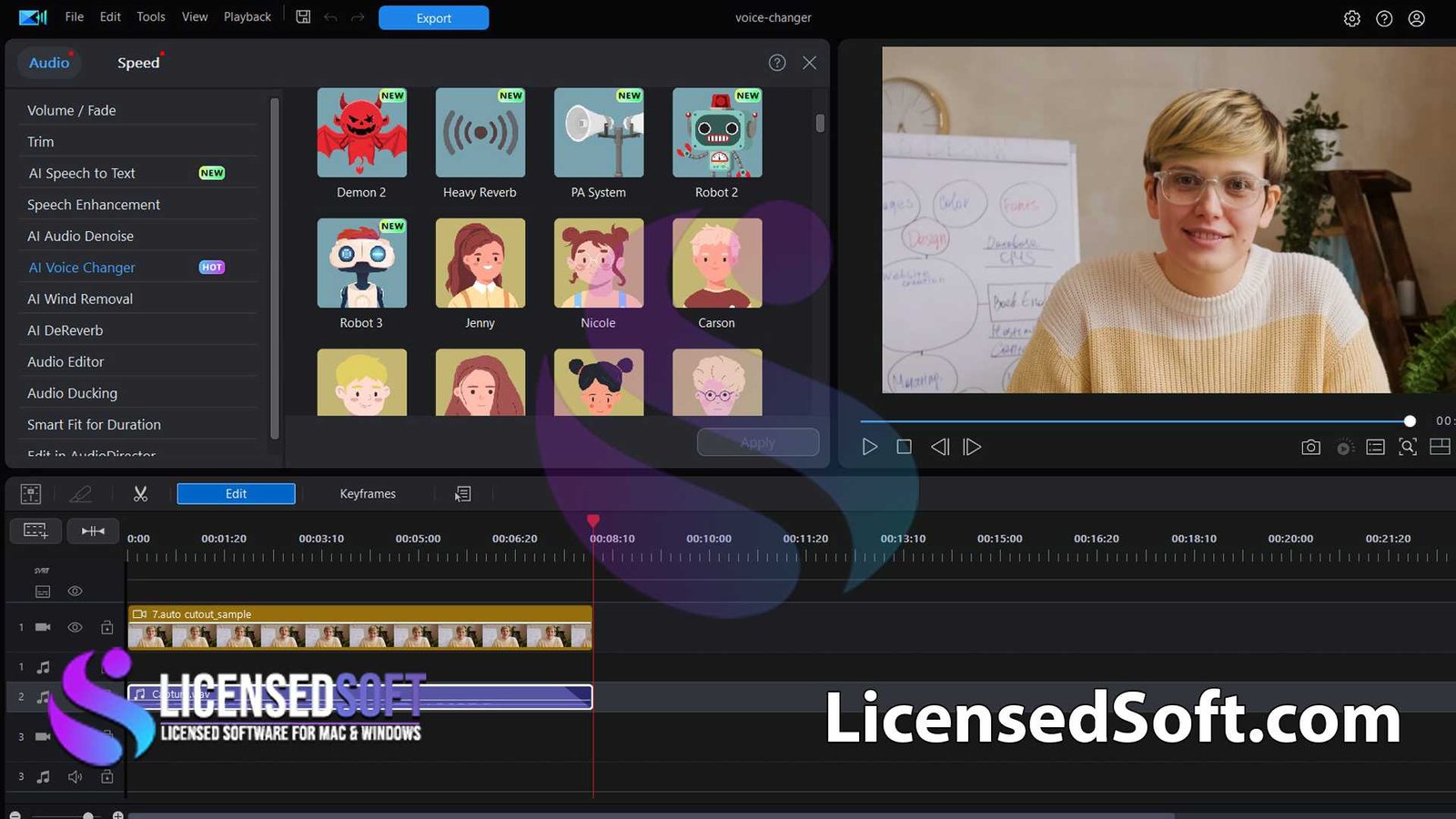This screenshot has width=1456, height=819.
Task: Click the fit timeline arrows icon
Action: click(93, 531)
